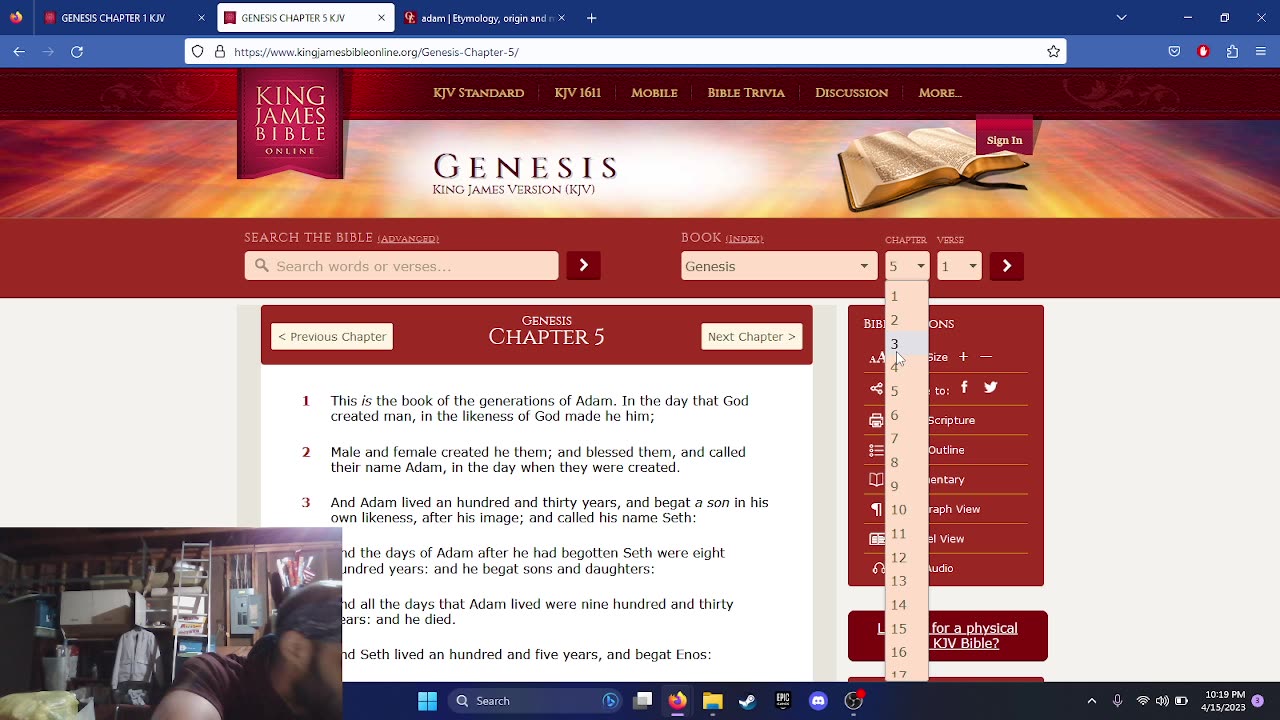
Task: Click verse number 3
Action: [x=306, y=503]
